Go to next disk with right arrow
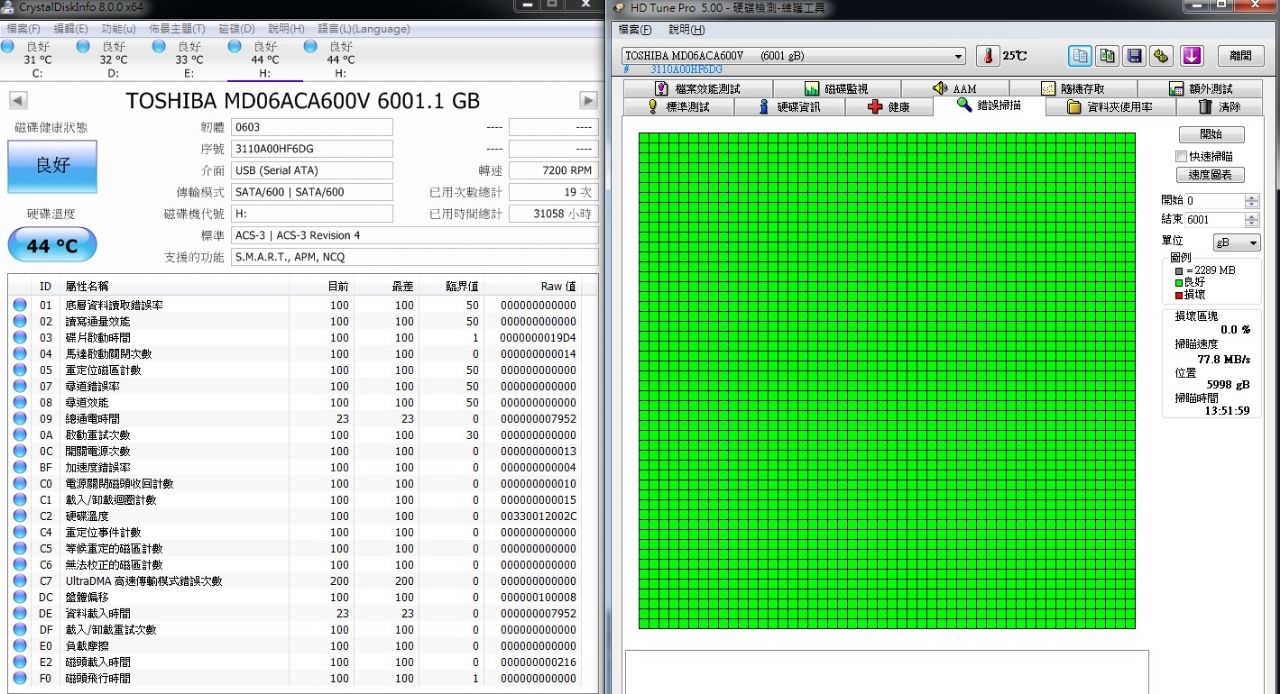Screen dimensions: 1280x694 tap(588, 101)
